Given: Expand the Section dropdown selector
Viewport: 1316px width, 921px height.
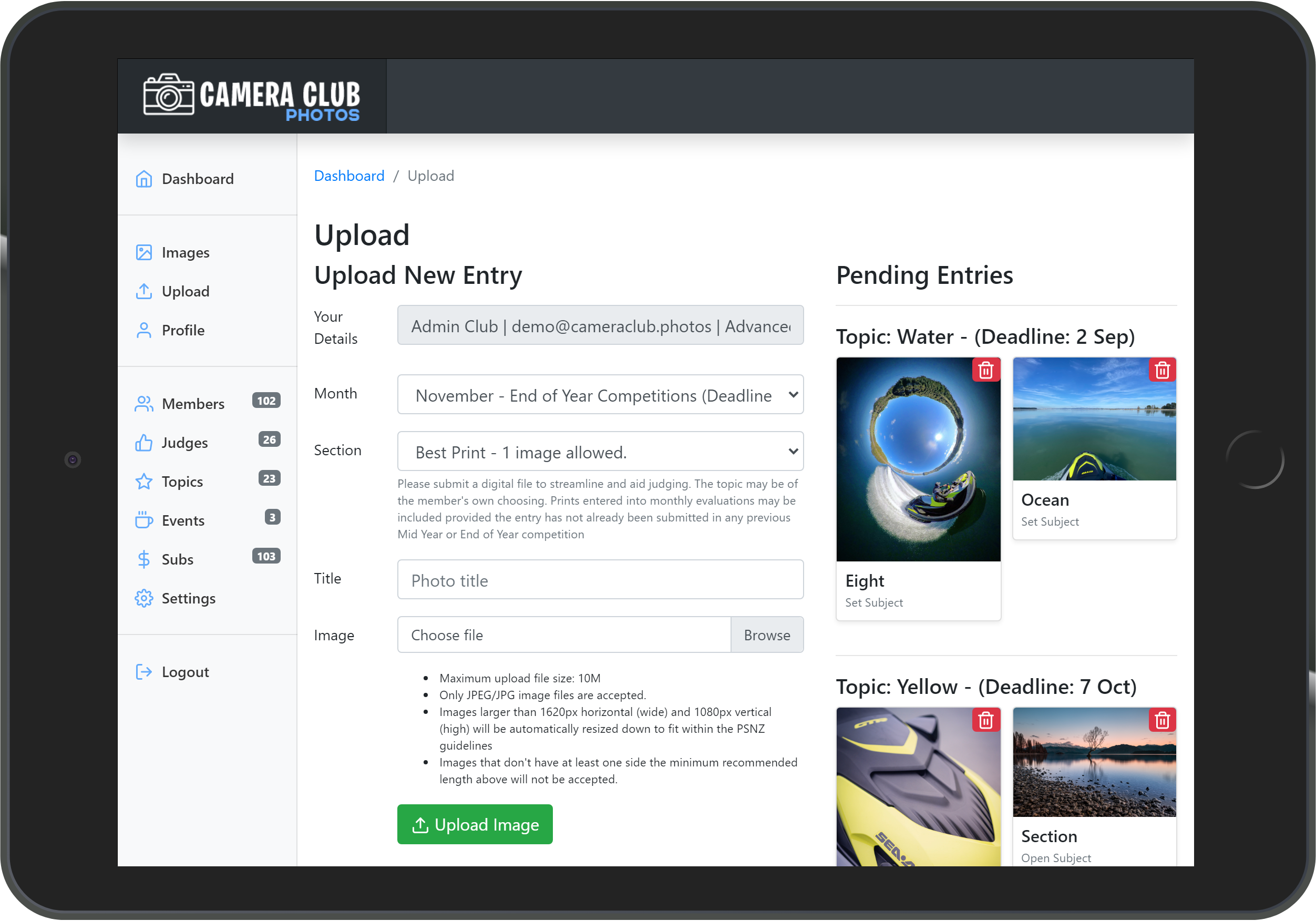Looking at the screenshot, I should point(600,452).
